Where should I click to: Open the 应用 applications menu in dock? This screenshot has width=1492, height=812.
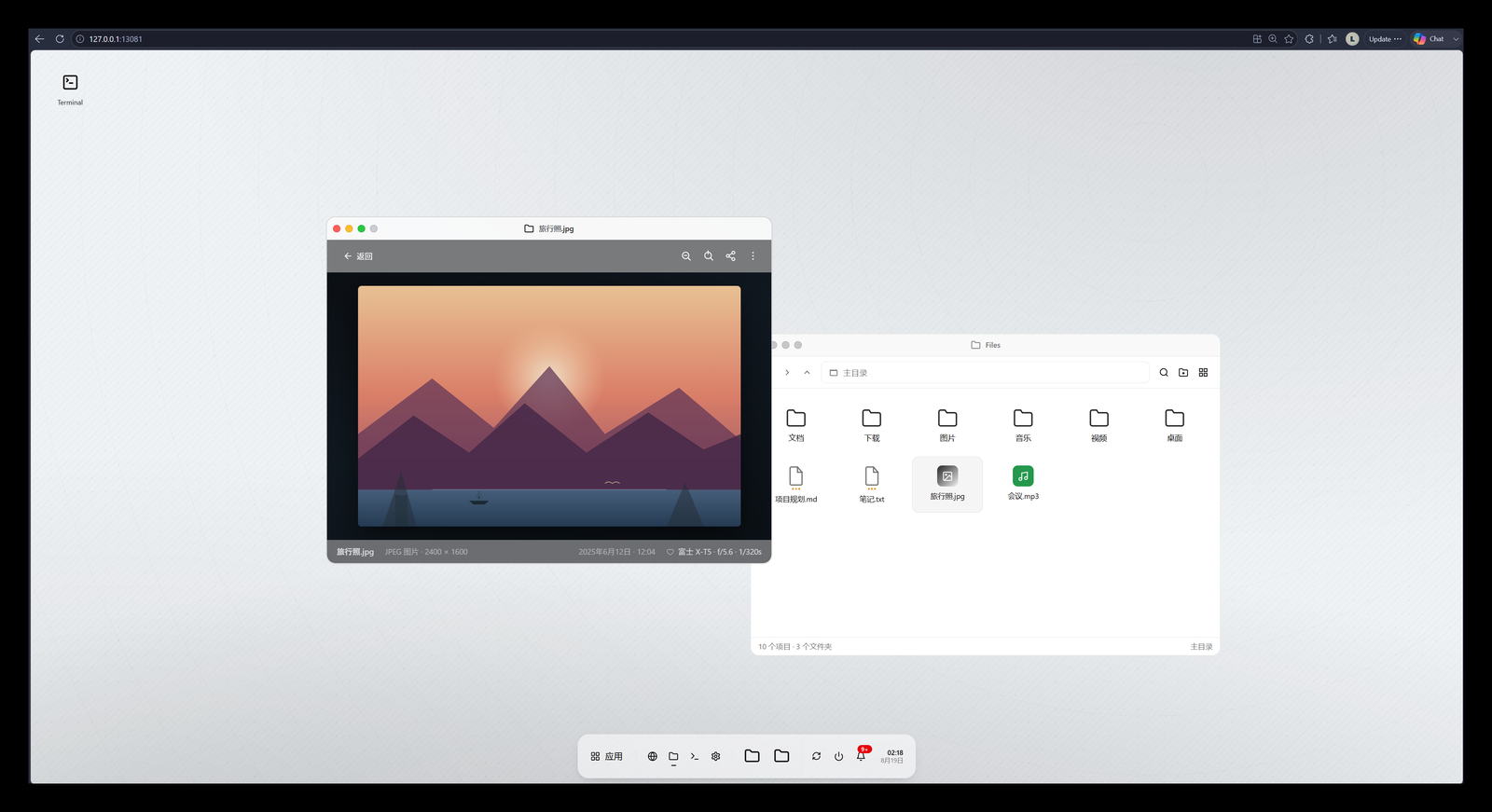pyautogui.click(x=607, y=756)
